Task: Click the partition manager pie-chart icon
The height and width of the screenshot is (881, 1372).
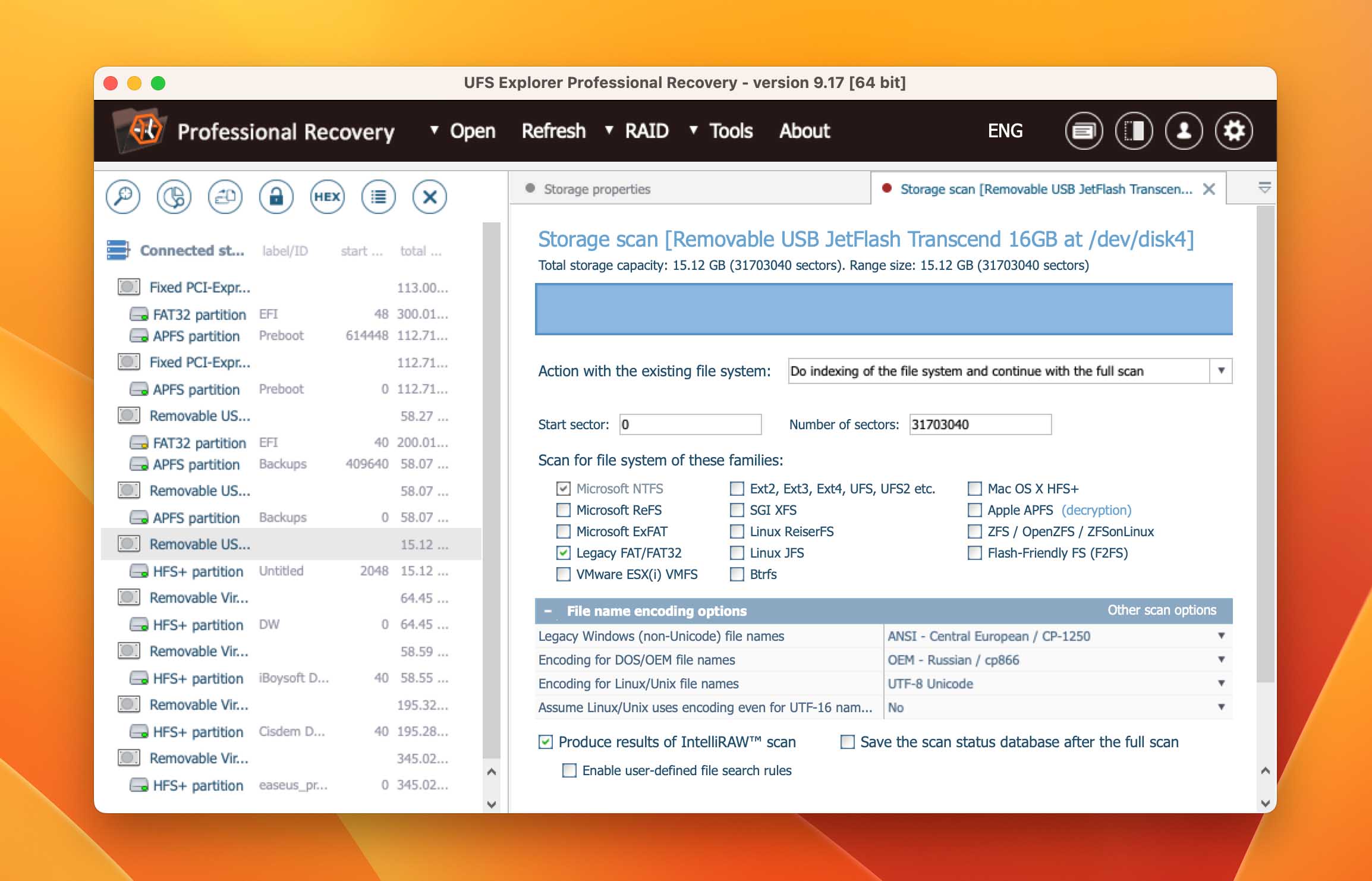Action: pyautogui.click(x=174, y=197)
